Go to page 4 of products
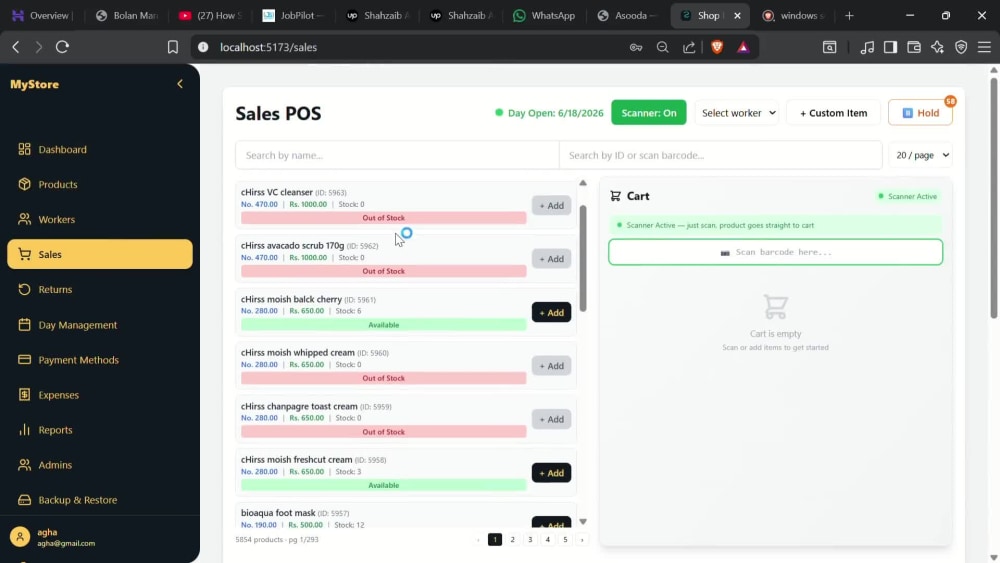Screen dimensions: 1000x563 (x=548, y=539)
